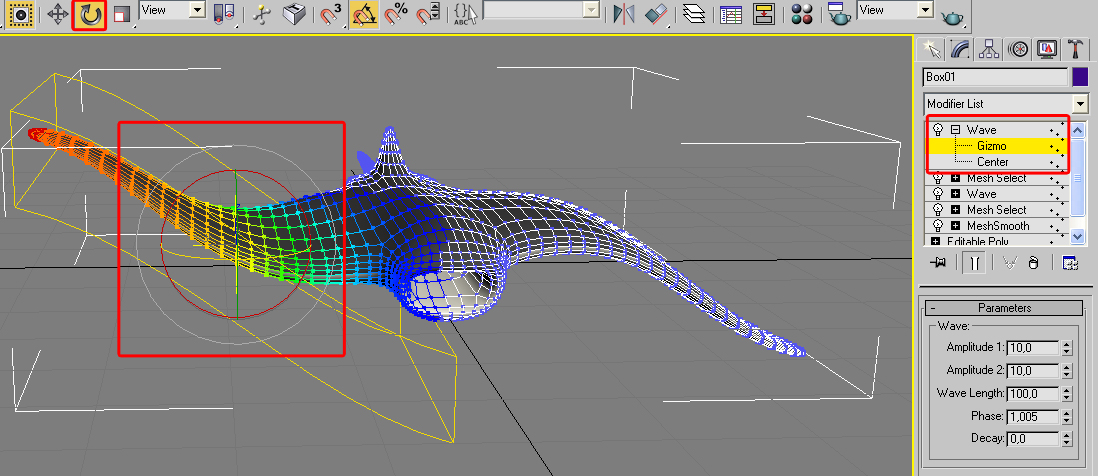Click the Use Pivot Point Center icon

(225, 15)
